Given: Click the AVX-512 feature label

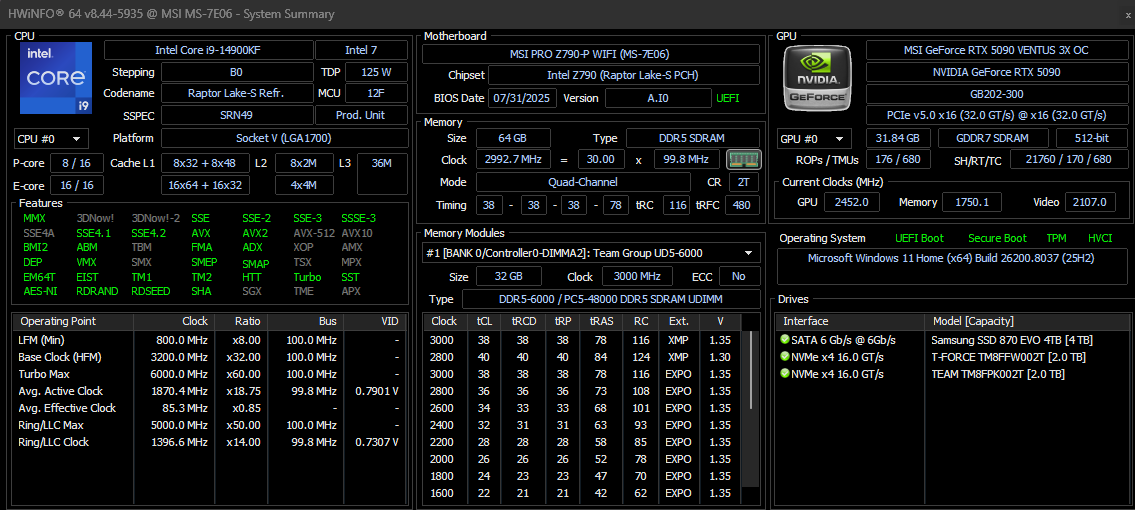Looking at the screenshot, I should [312, 233].
